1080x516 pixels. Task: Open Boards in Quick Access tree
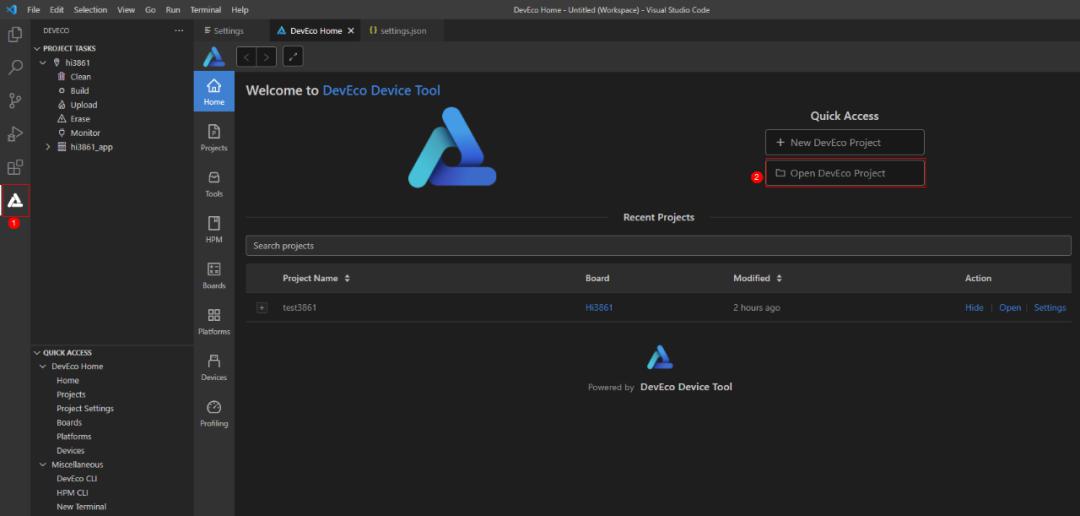point(69,423)
